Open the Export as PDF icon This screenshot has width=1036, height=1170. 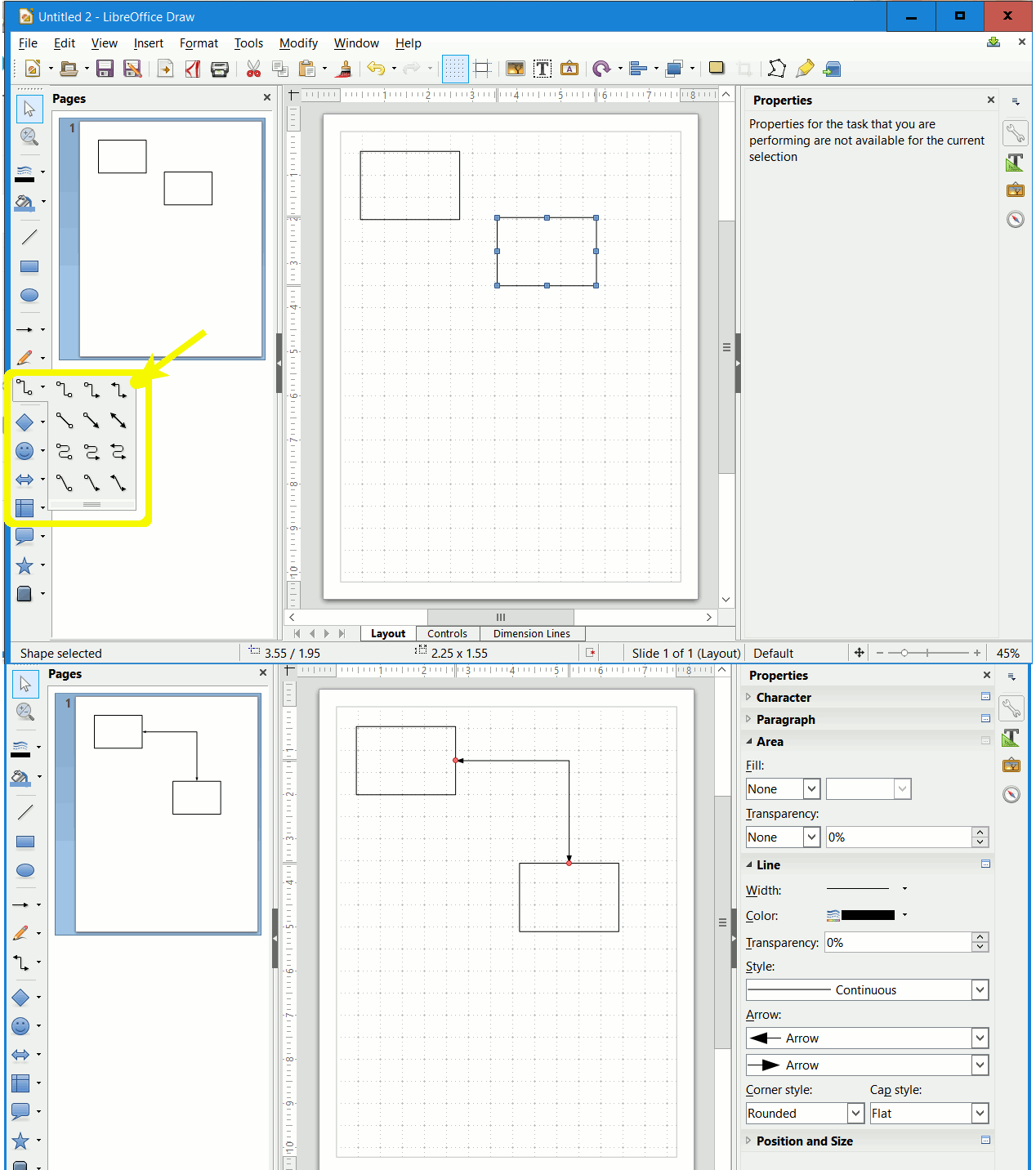(x=193, y=69)
